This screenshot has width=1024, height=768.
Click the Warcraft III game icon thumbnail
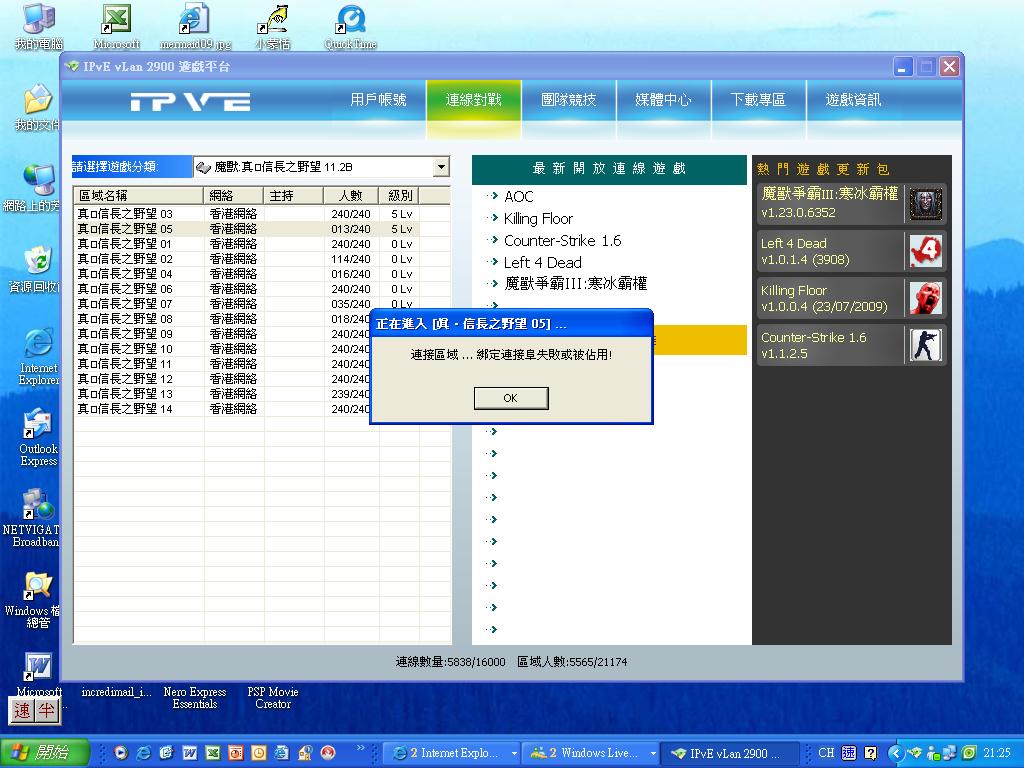925,204
